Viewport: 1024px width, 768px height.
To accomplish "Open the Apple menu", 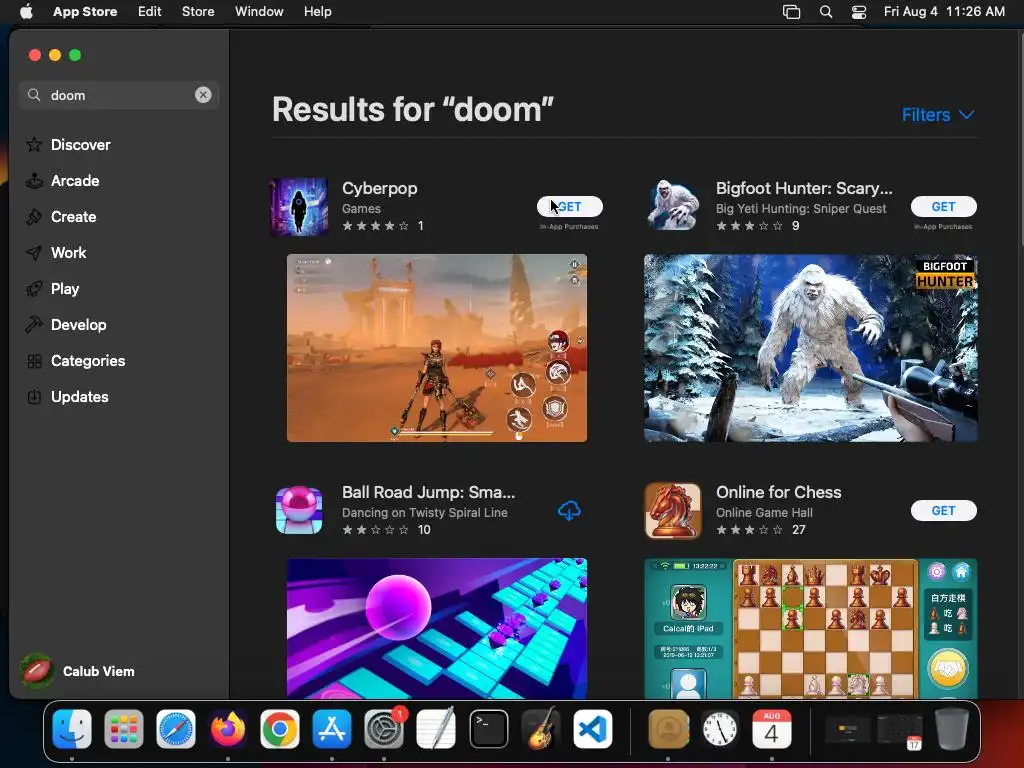I will click(26, 12).
